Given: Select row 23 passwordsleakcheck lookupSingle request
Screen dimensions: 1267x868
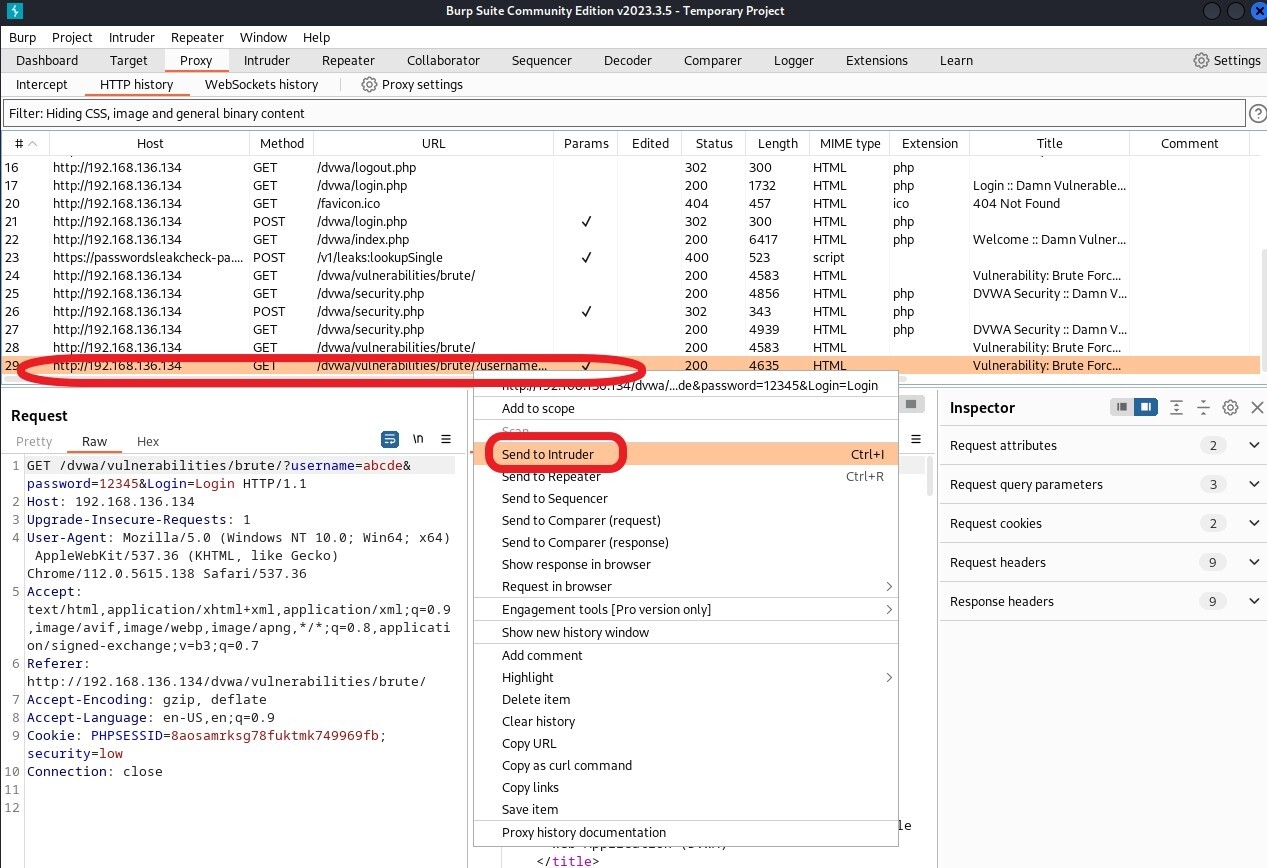Looking at the screenshot, I should (630, 257).
